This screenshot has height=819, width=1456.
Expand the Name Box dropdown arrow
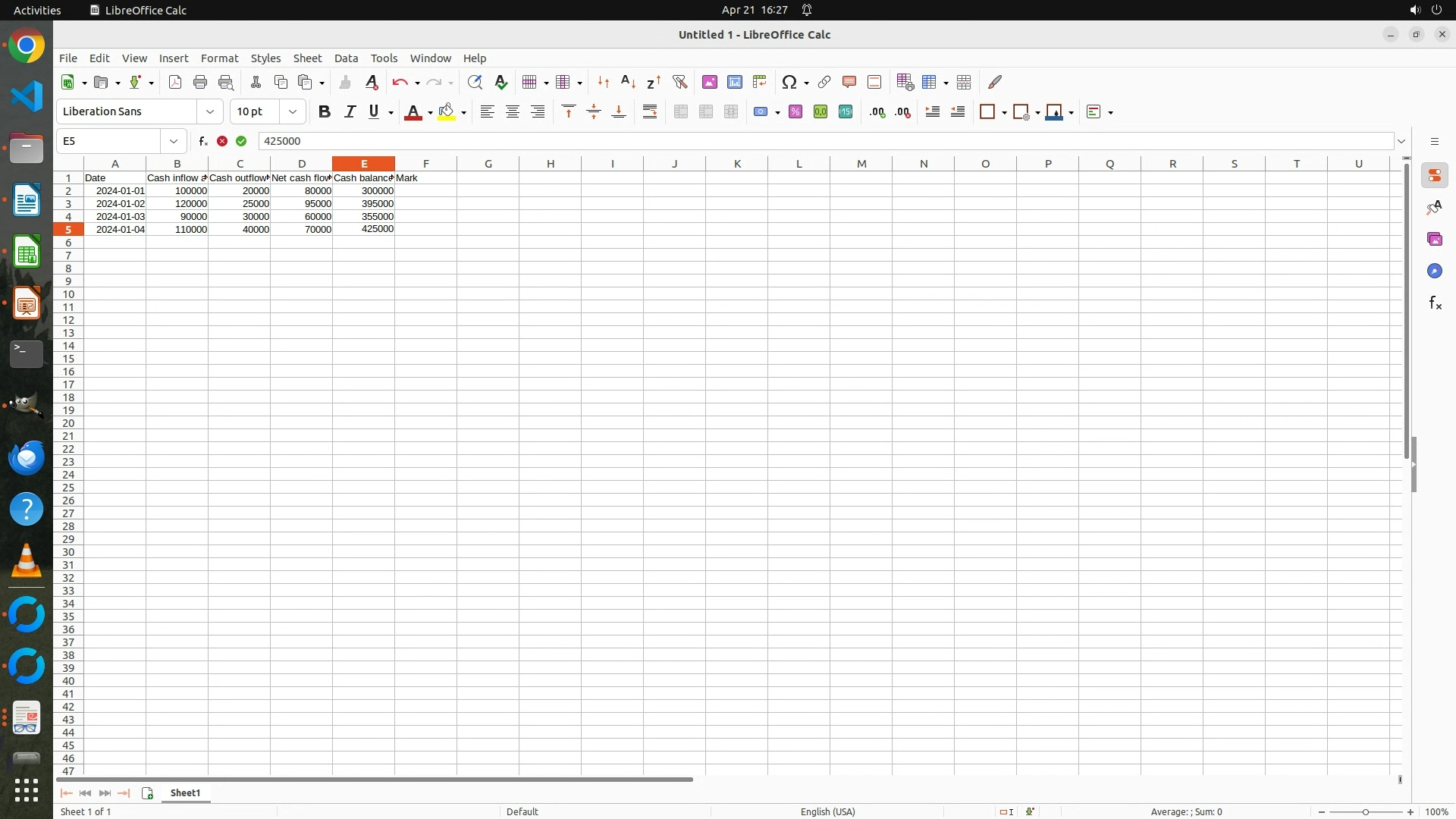click(174, 141)
